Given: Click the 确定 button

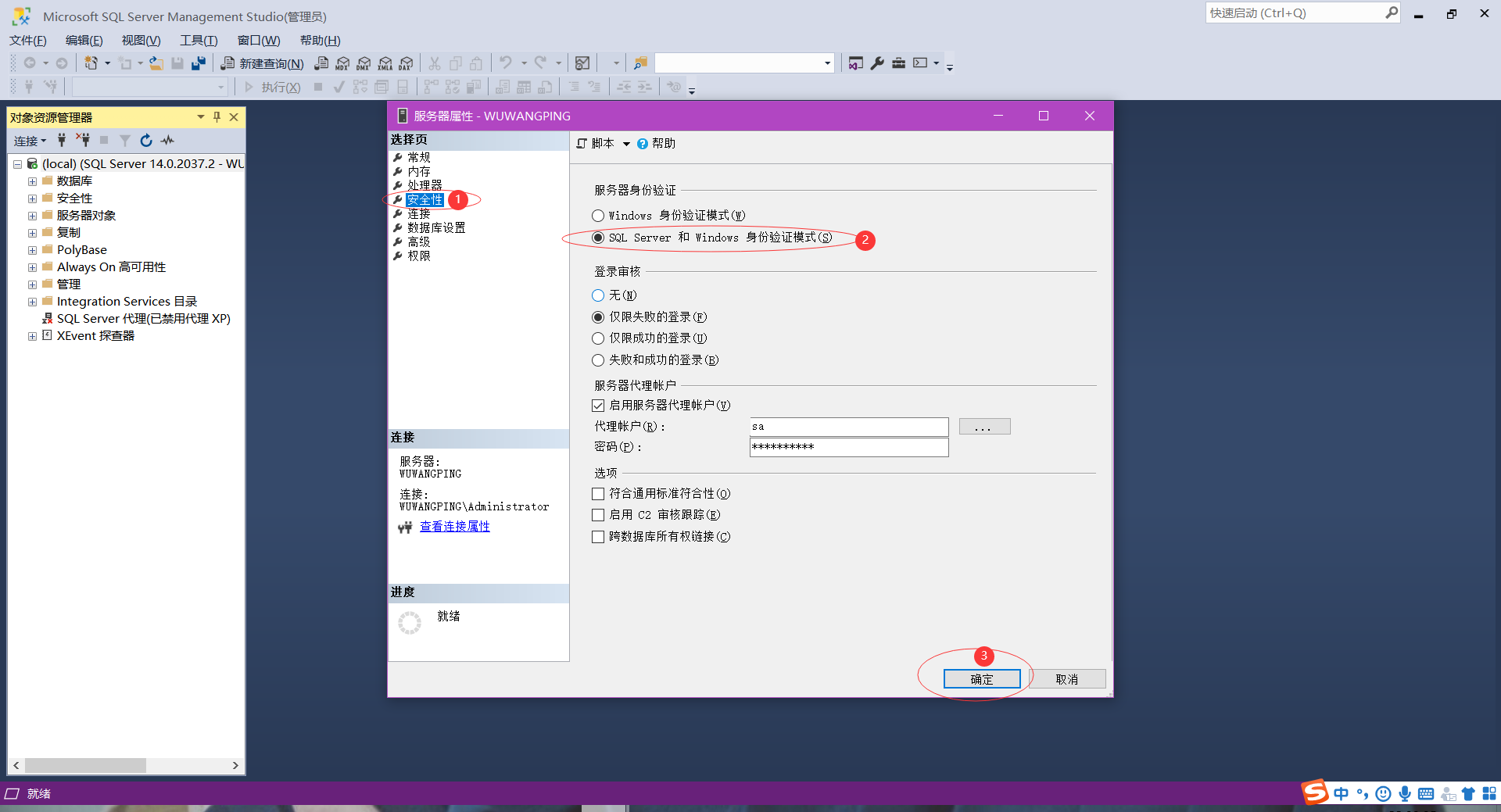Looking at the screenshot, I should [982, 679].
